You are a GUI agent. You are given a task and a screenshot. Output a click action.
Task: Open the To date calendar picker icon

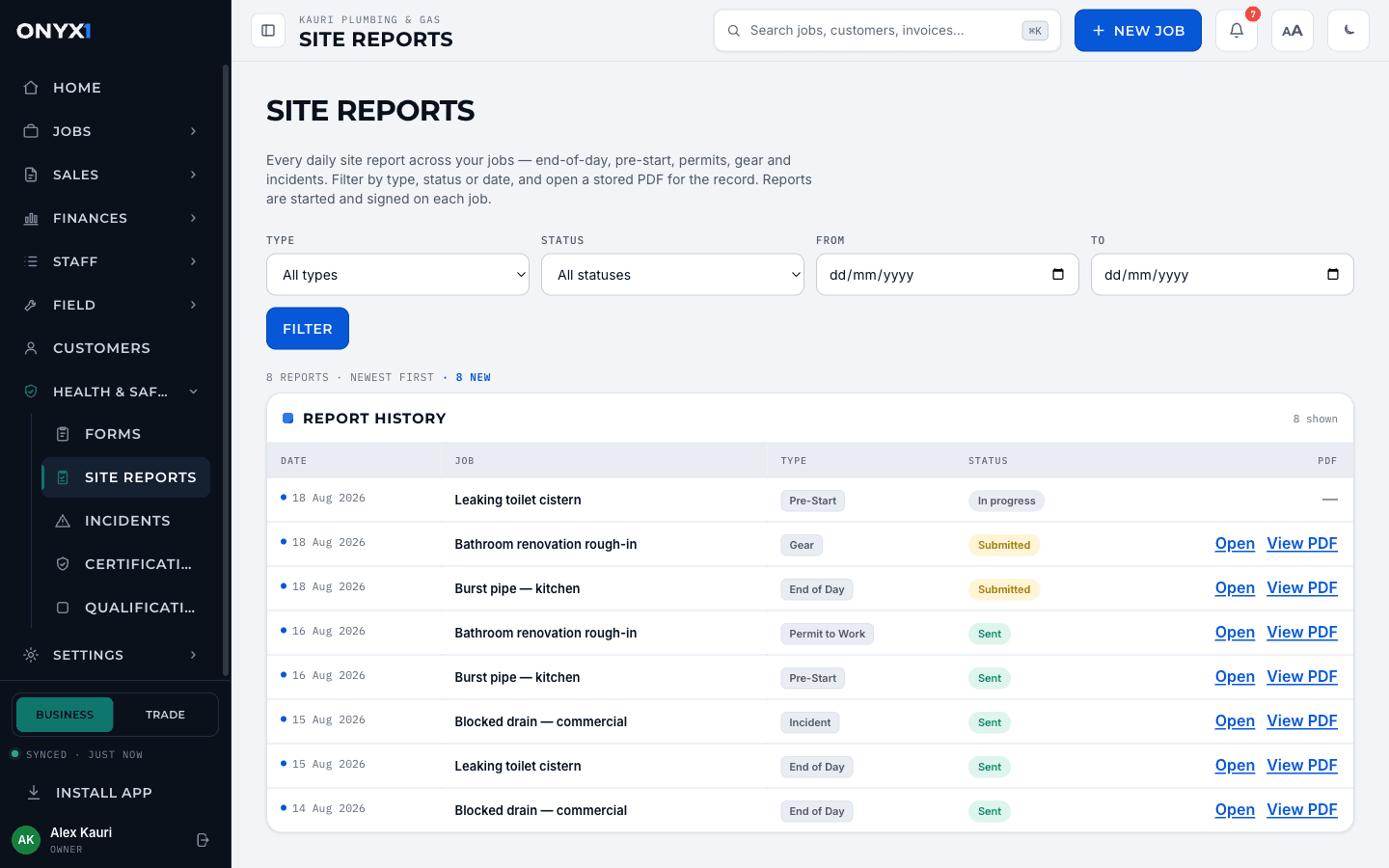coord(1333,275)
